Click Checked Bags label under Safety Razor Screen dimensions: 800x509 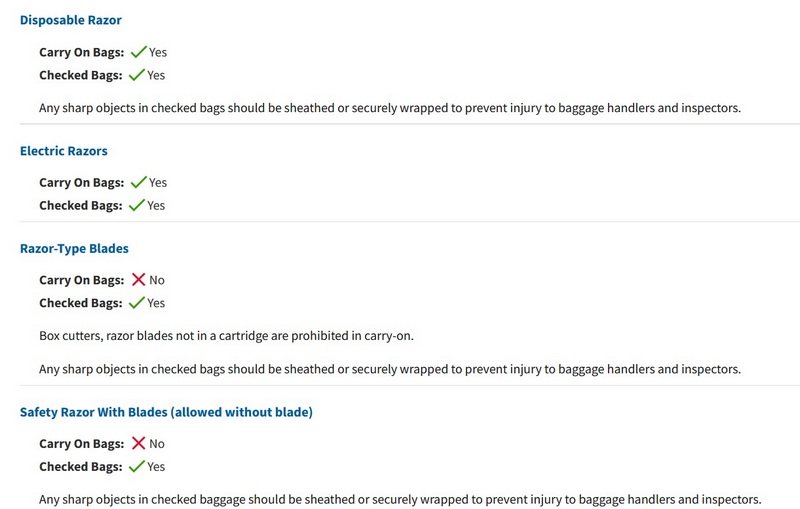tap(81, 467)
